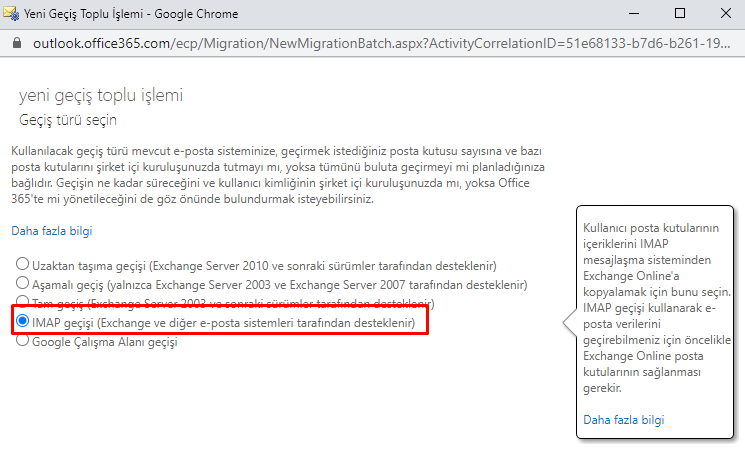
Task: Select the Uzaktan taşıma geçişi radio button
Action: (22, 265)
